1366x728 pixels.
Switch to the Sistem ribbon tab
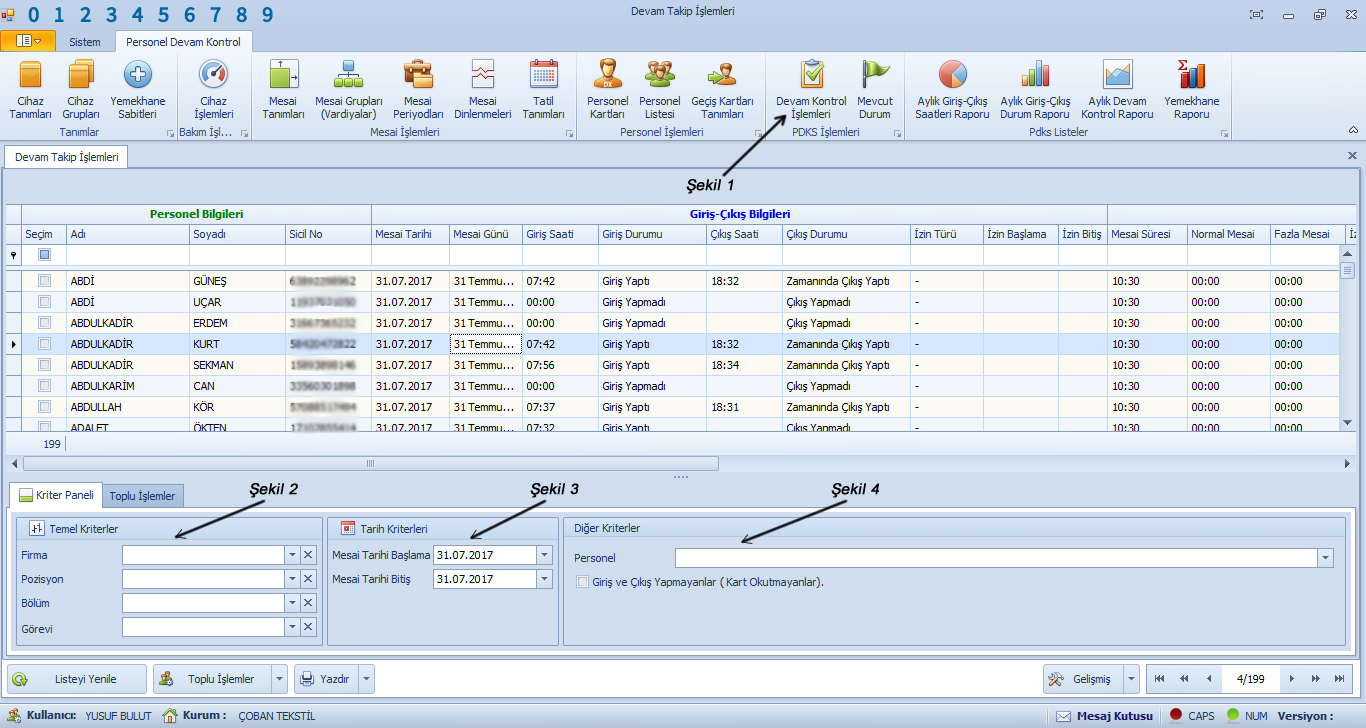click(x=84, y=42)
